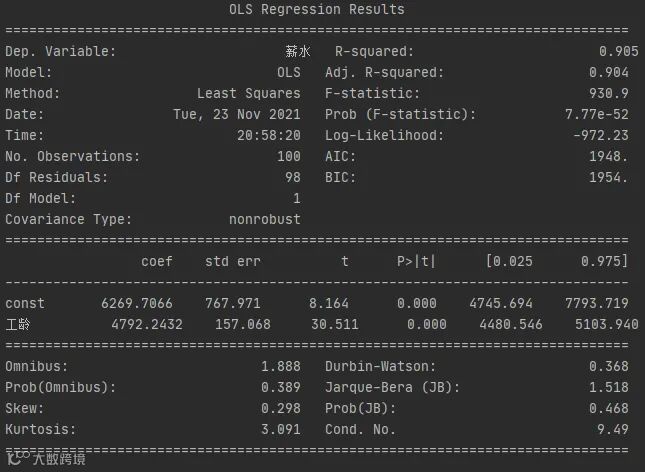
Task: Click the 工龄 coefficient 4792.2432
Action: pyautogui.click(x=147, y=324)
